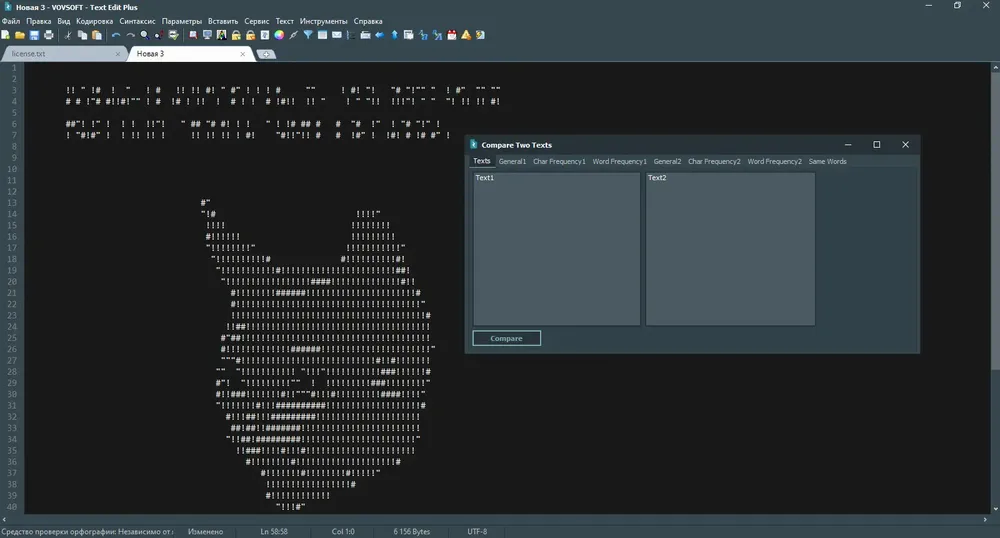Click the color wheel icon in toolbar
The height and width of the screenshot is (538, 1000).
[x=279, y=35]
